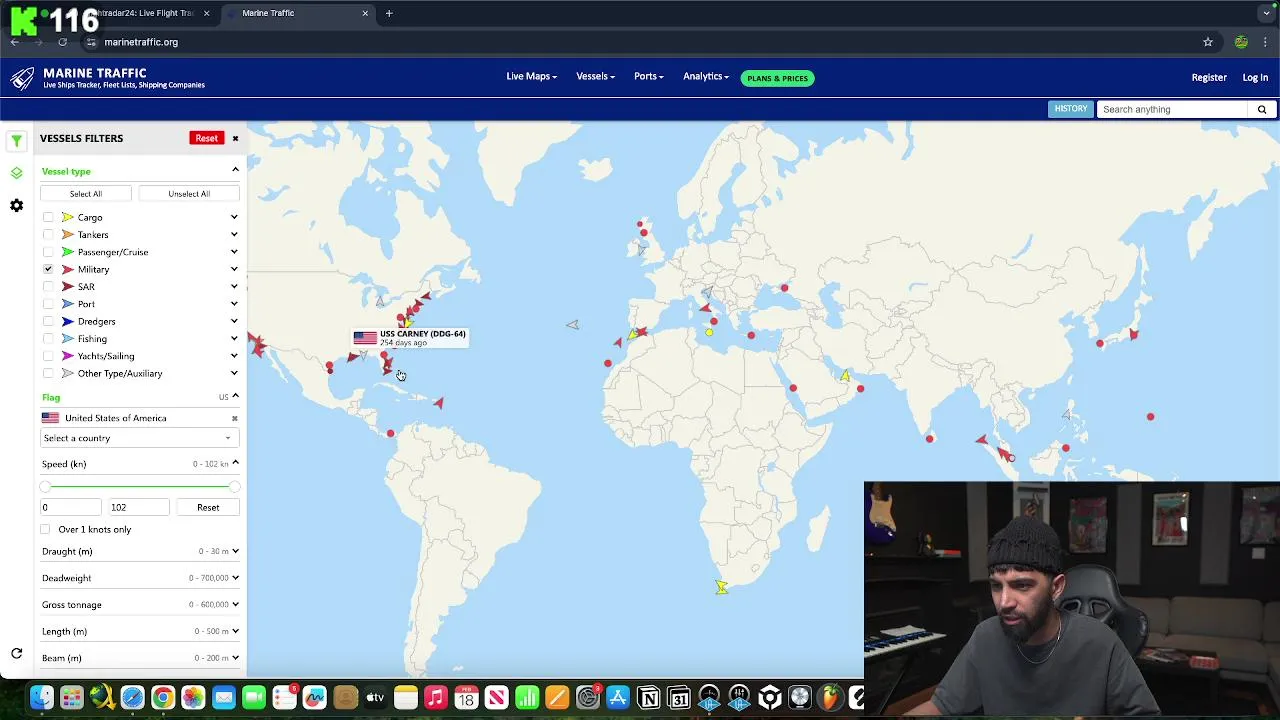Expand the Draught (m) filter
The image size is (1280, 720).
pos(235,551)
